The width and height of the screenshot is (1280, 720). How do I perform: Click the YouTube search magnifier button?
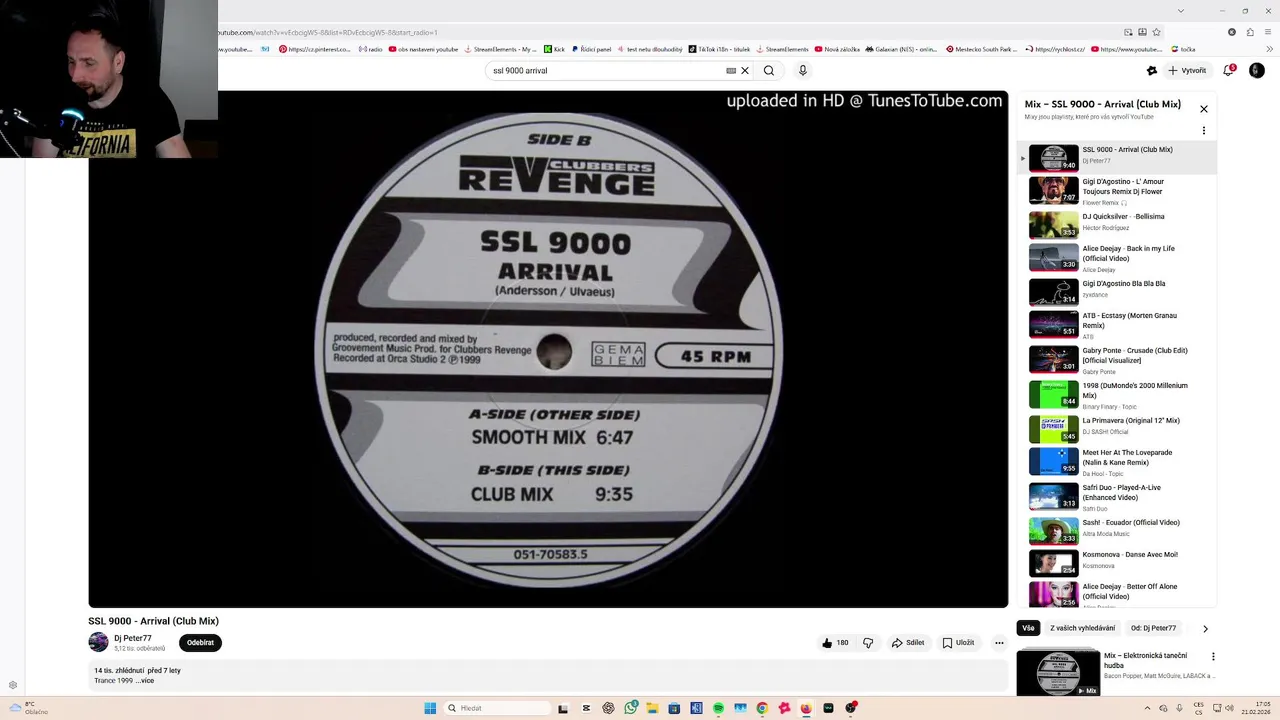click(x=769, y=71)
